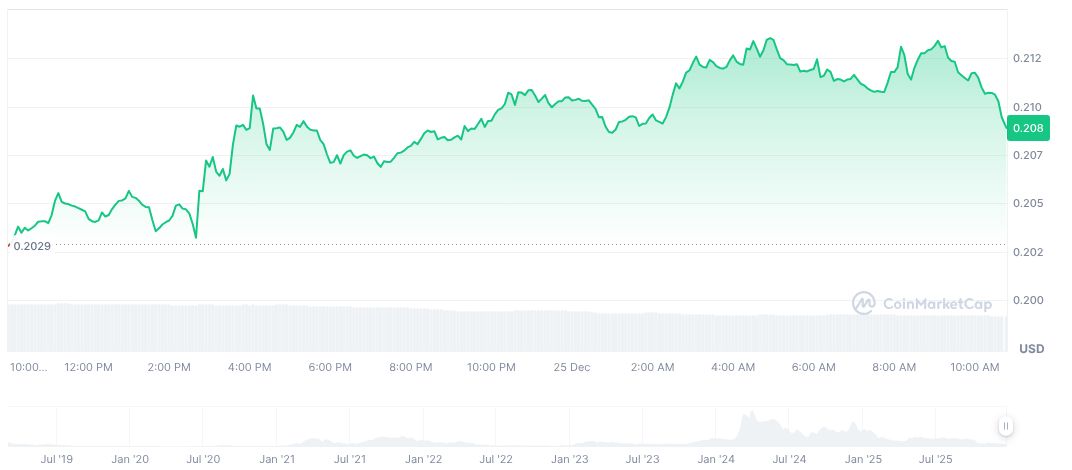The height and width of the screenshot is (470, 1072).
Task: Select Jan '22 in the history navigator
Action: pyautogui.click(x=424, y=459)
